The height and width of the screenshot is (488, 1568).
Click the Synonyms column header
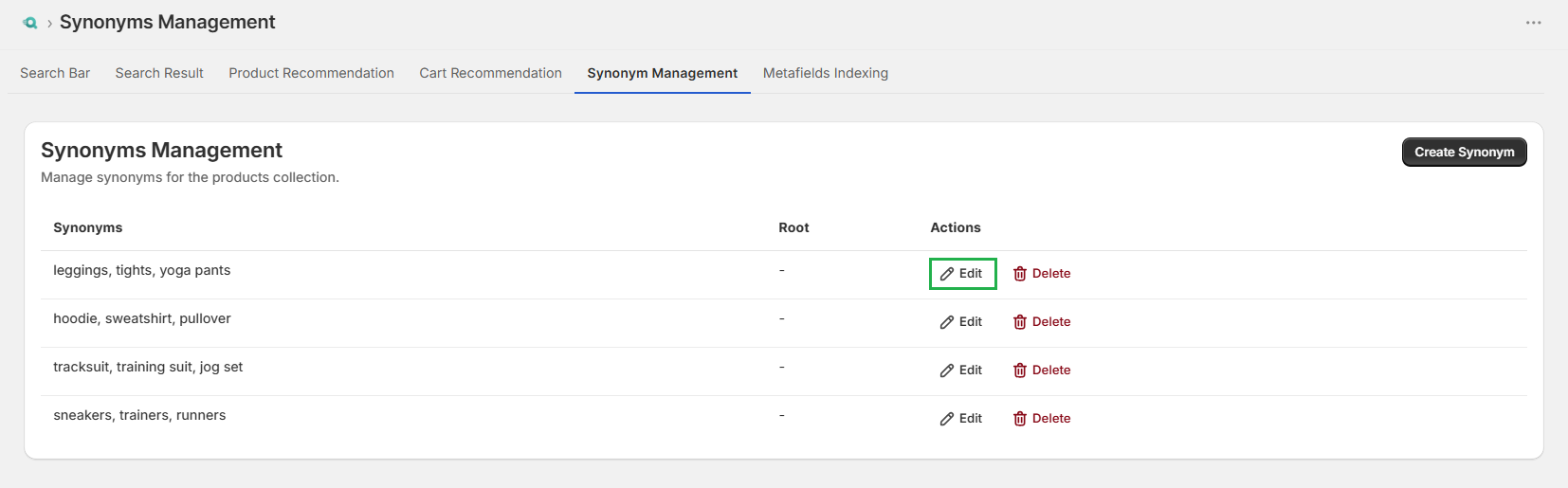click(88, 227)
